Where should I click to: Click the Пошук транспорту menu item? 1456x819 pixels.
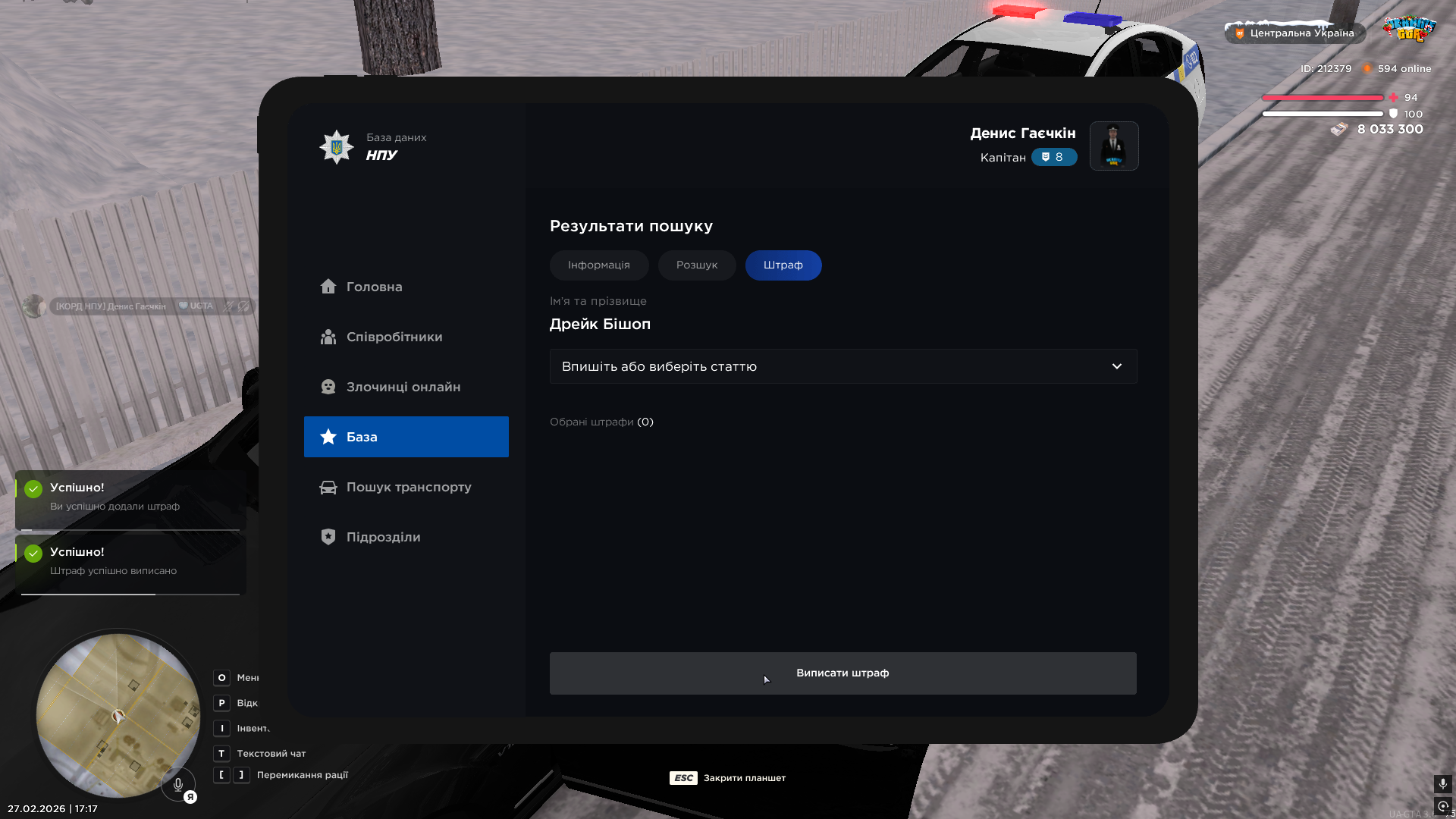tap(408, 487)
